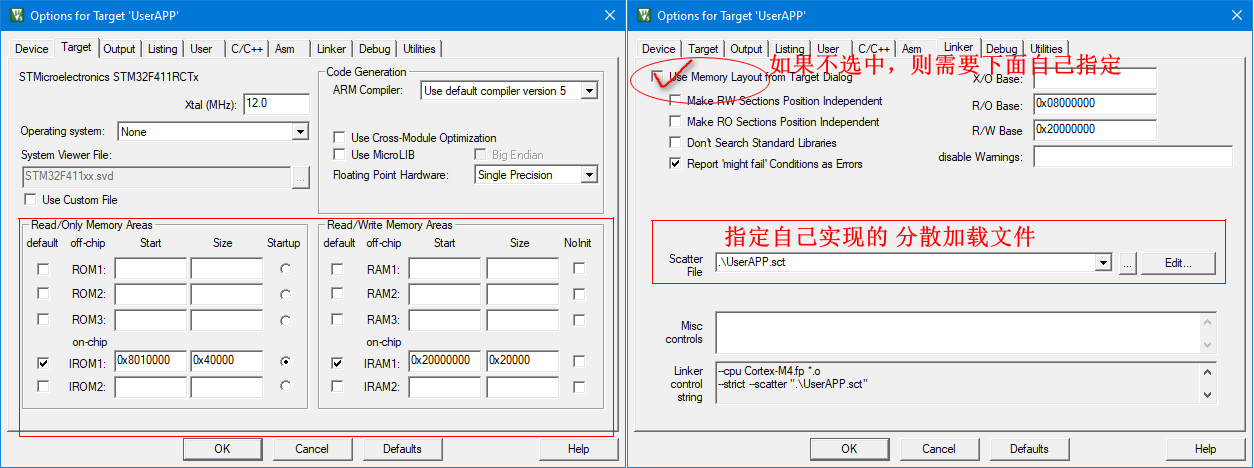Toggle RAM1 NoInit checkbox
Image resolution: width=1254 pixels, height=468 pixels.
tap(579, 269)
